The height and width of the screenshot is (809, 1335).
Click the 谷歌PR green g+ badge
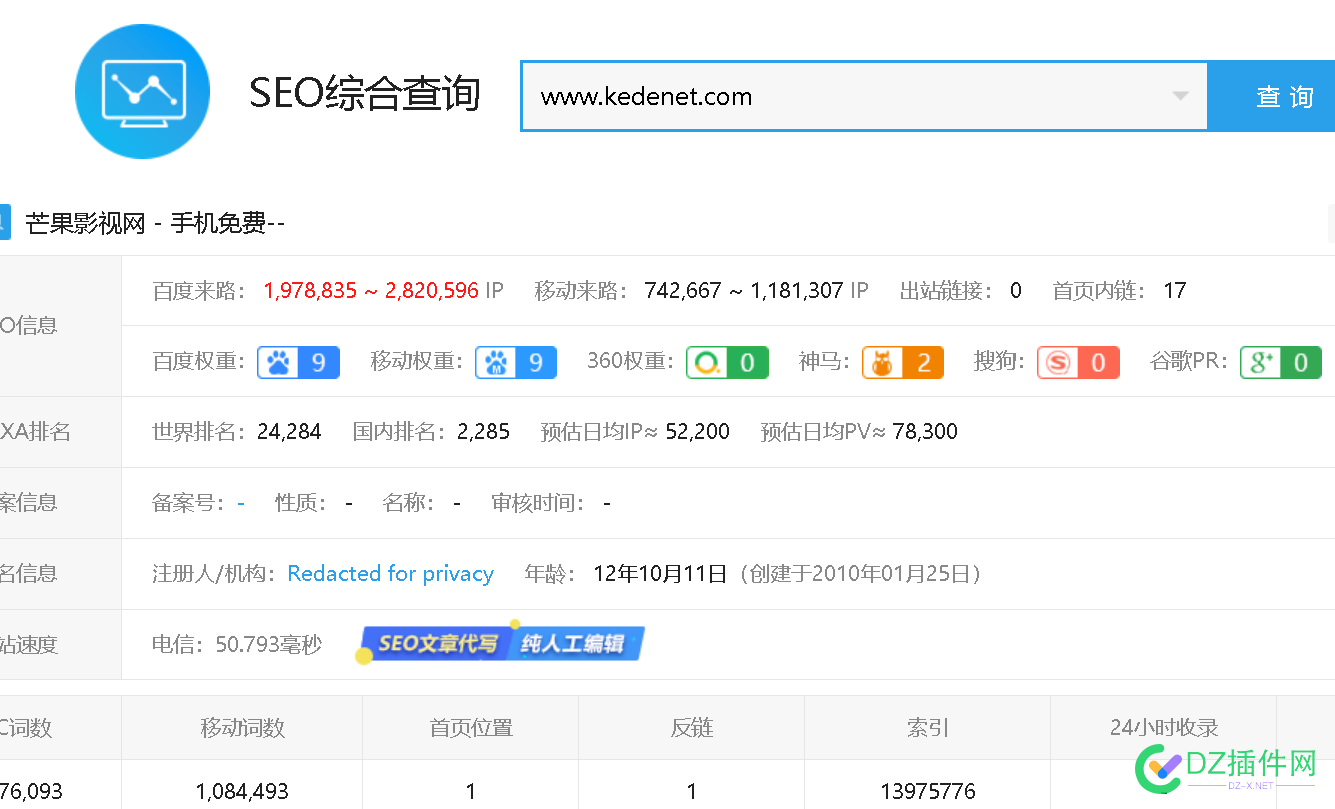point(1281,362)
